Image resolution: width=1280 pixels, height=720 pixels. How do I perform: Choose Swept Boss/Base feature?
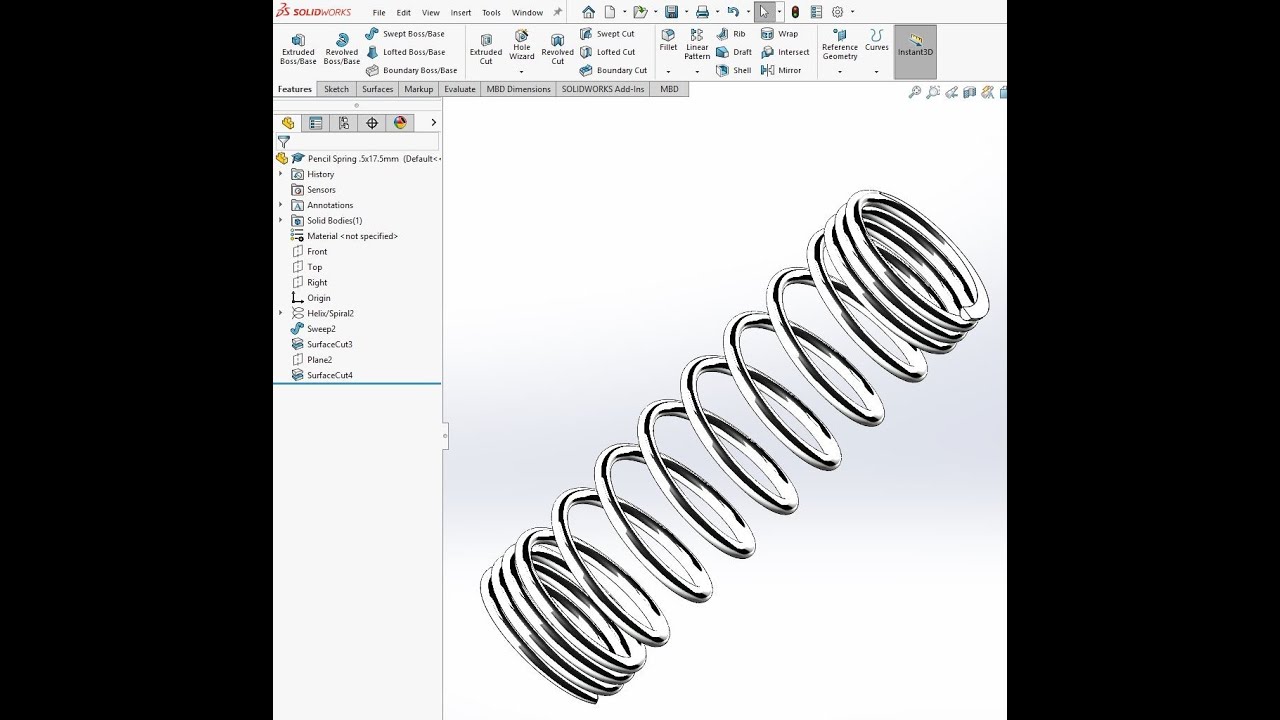405,33
